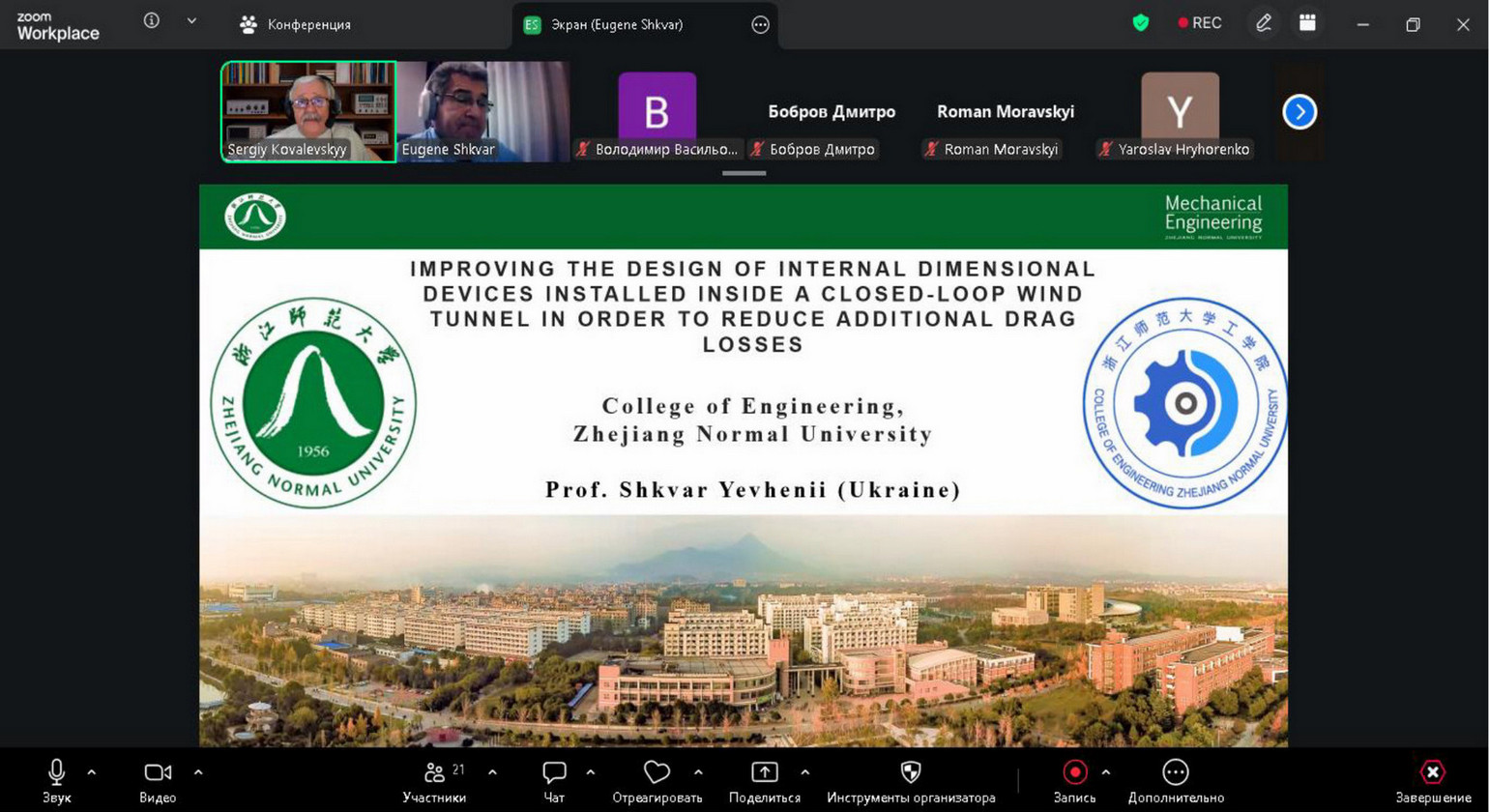Select the Экран (Eugene Shkvar) tab
The image size is (1489, 812).
pos(617,24)
